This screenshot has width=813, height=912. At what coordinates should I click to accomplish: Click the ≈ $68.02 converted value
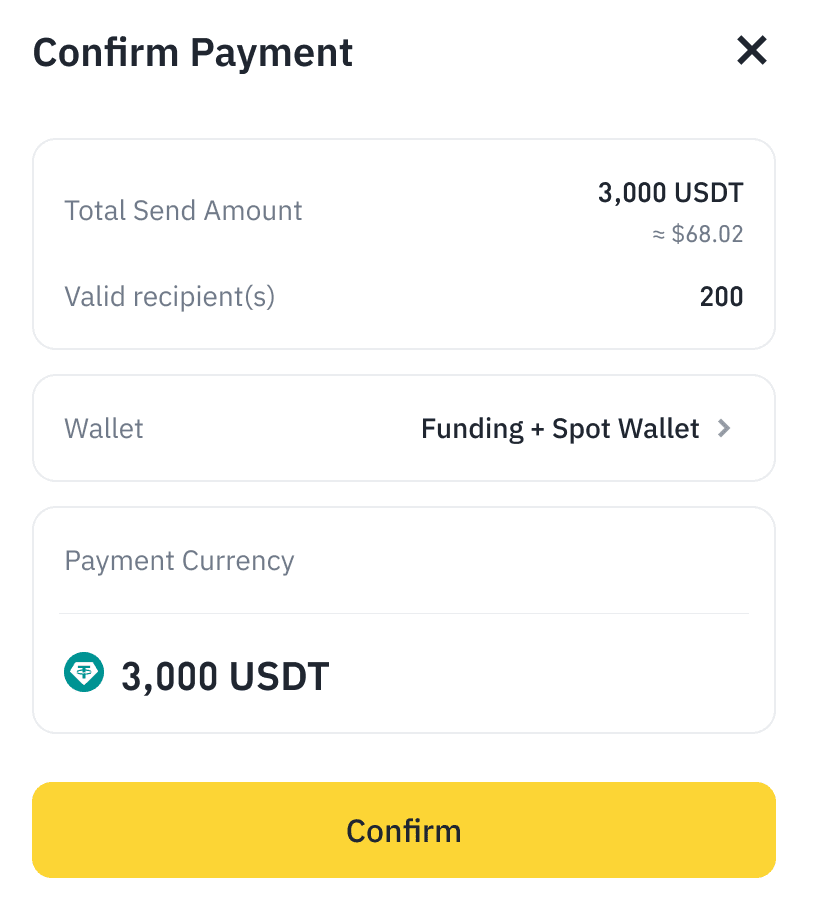tap(697, 235)
